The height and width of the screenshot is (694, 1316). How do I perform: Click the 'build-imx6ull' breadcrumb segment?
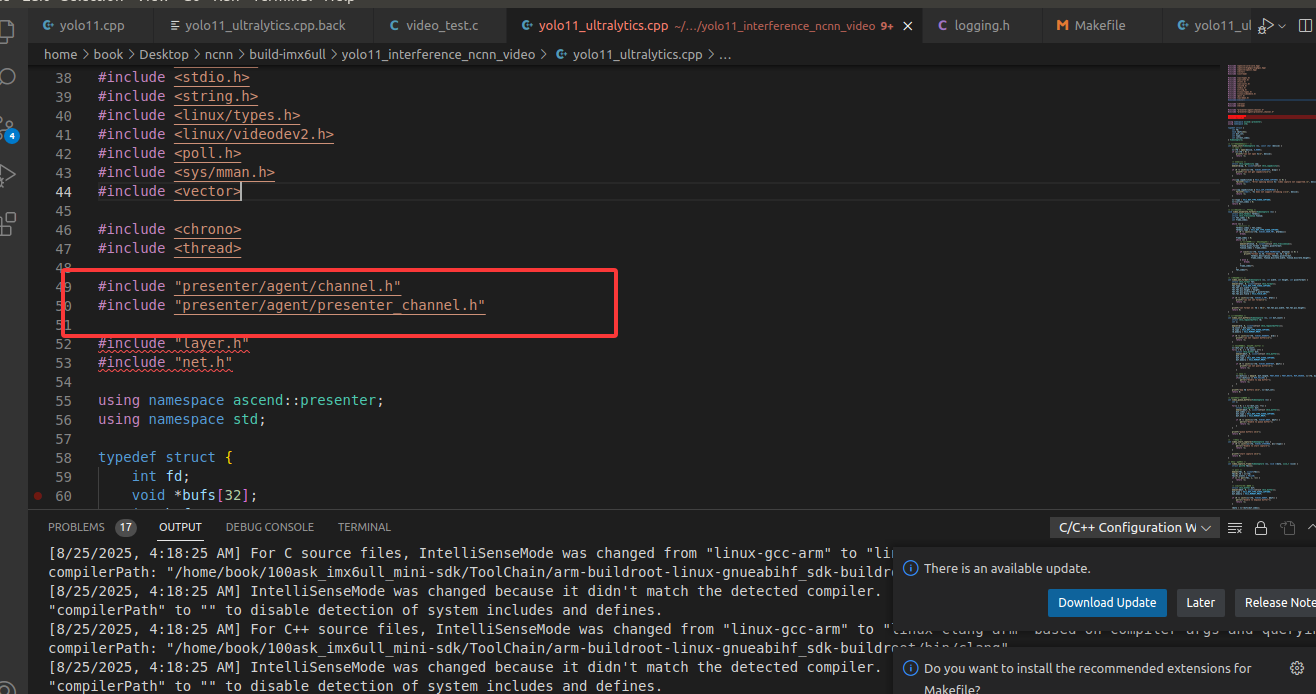coord(290,55)
